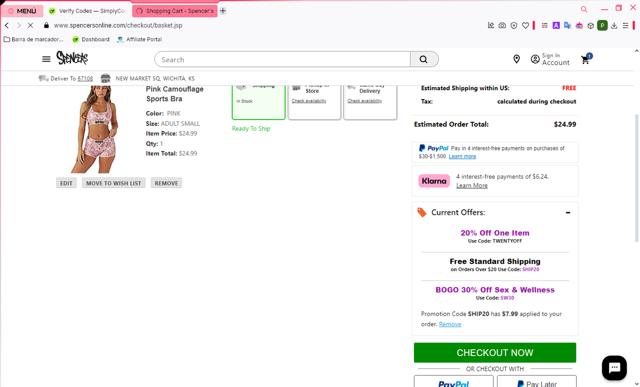Select the Shopping Cart - Spencer's tab
This screenshot has width=640, height=387.
175,11
